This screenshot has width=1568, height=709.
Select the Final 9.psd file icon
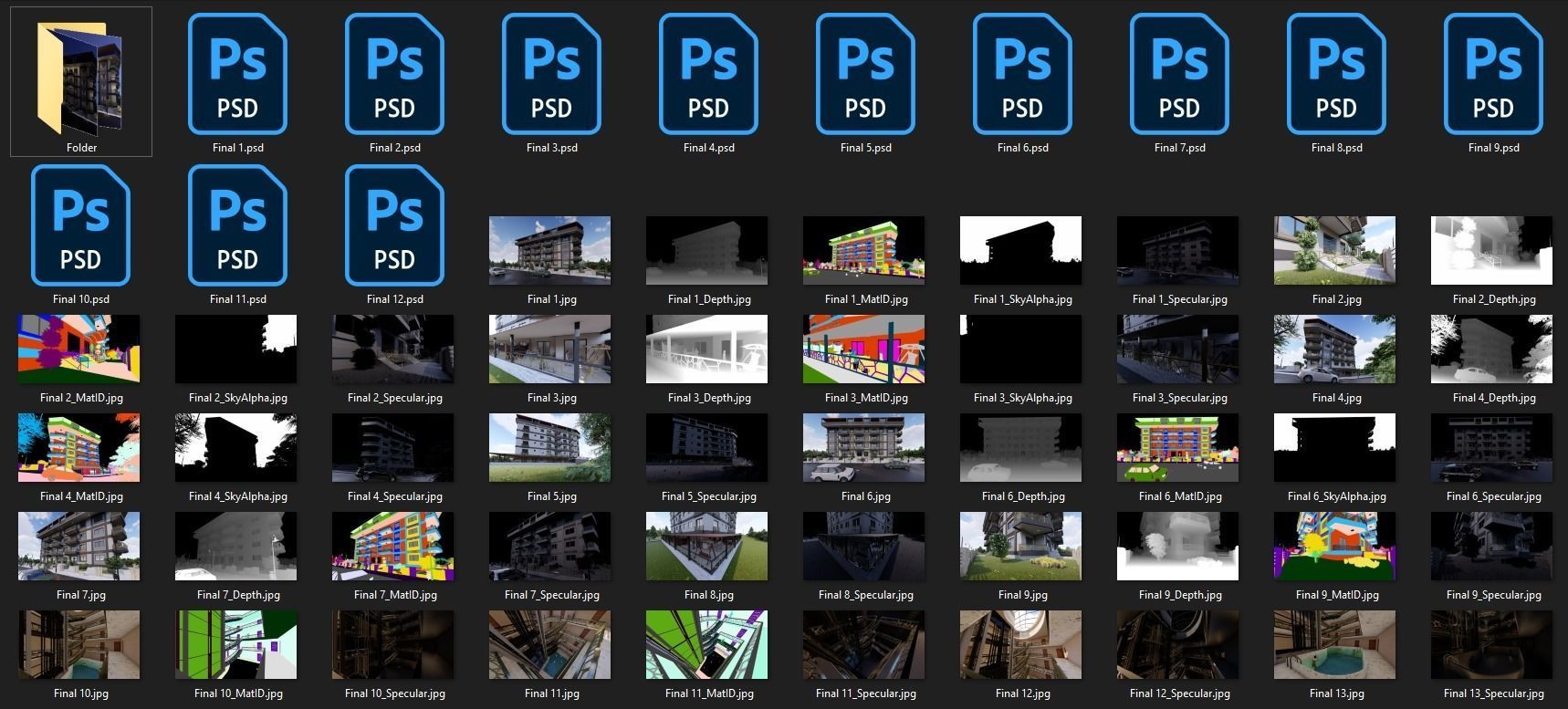(1493, 74)
